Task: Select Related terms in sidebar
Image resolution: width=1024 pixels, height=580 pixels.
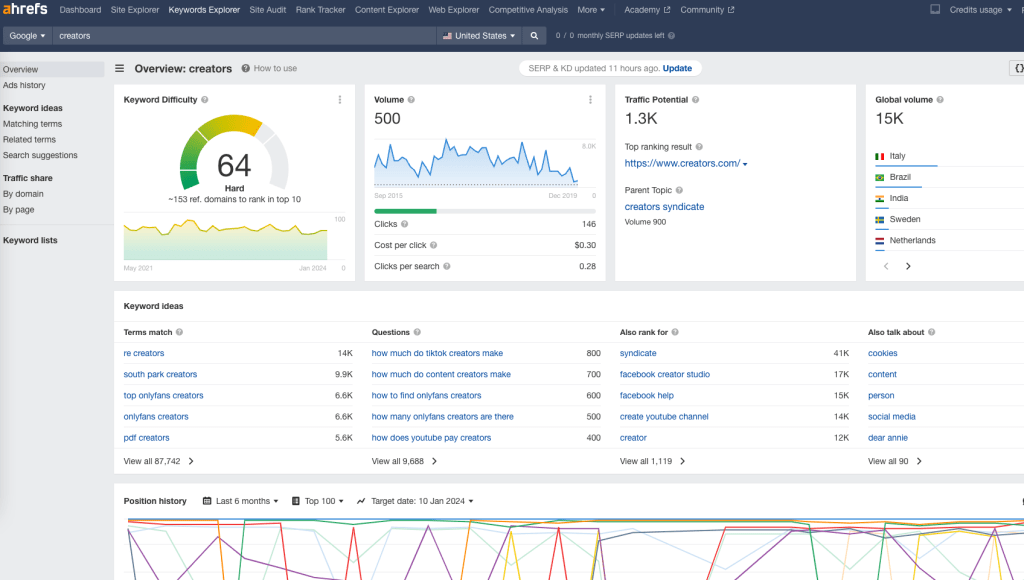Action: (29, 139)
